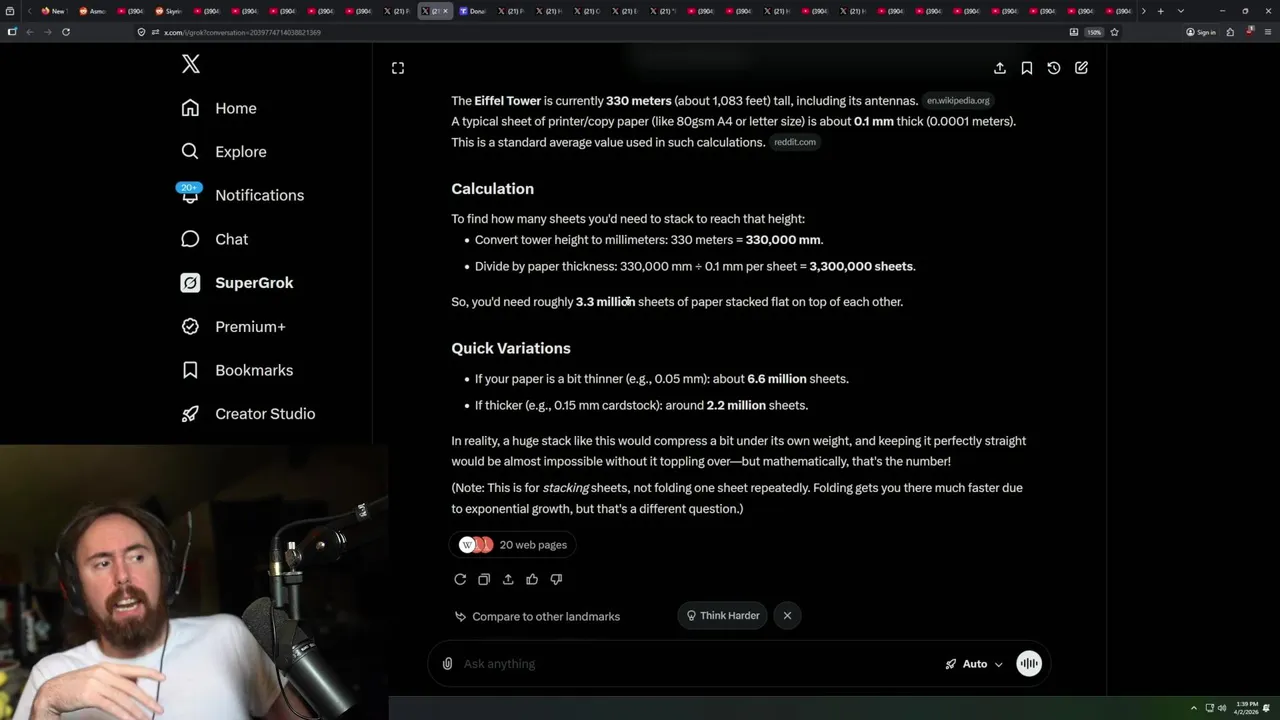Screen dimensions: 1280x720
Task: Like the response with thumbs up
Action: pyautogui.click(x=532, y=579)
